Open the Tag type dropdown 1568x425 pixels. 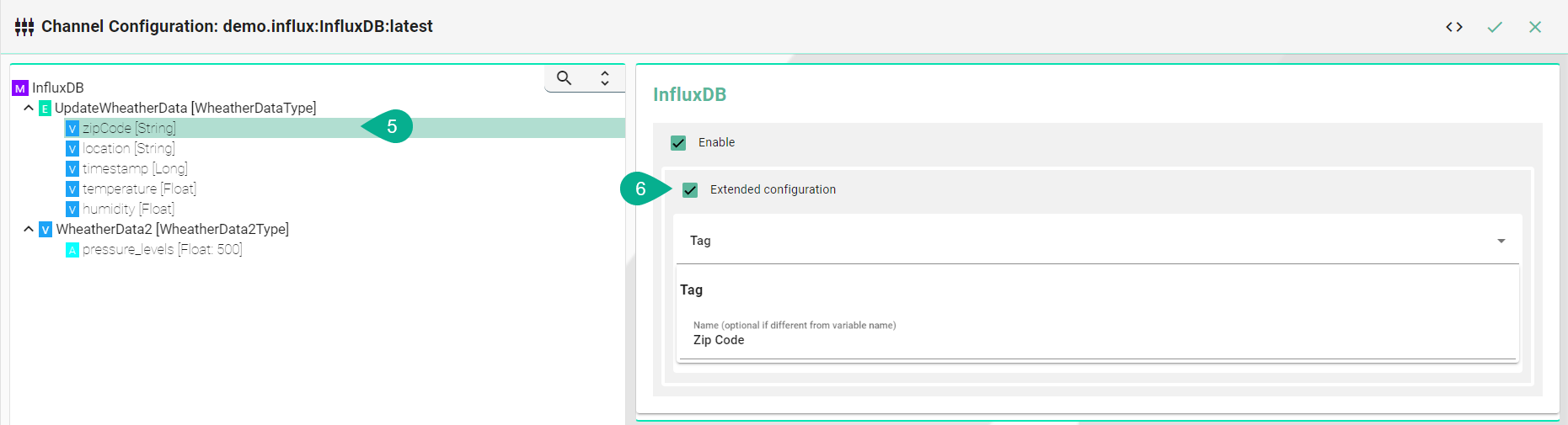coord(1099,241)
